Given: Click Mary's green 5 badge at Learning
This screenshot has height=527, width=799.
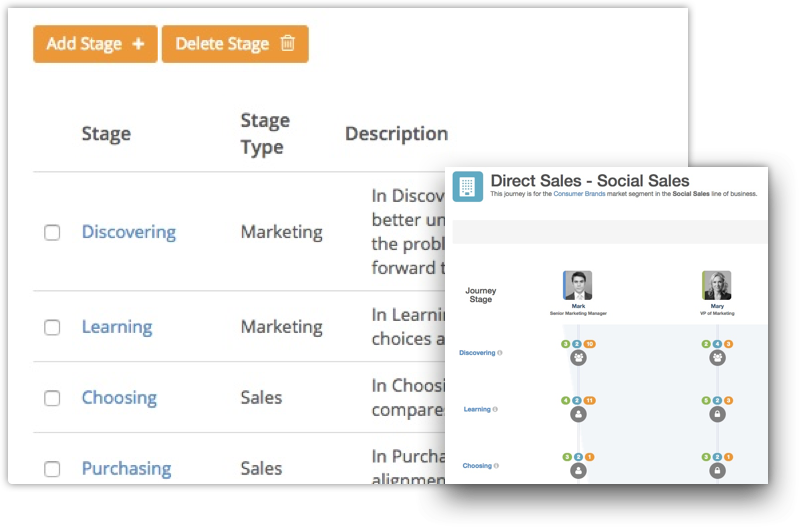Looking at the screenshot, I should pos(706,401).
